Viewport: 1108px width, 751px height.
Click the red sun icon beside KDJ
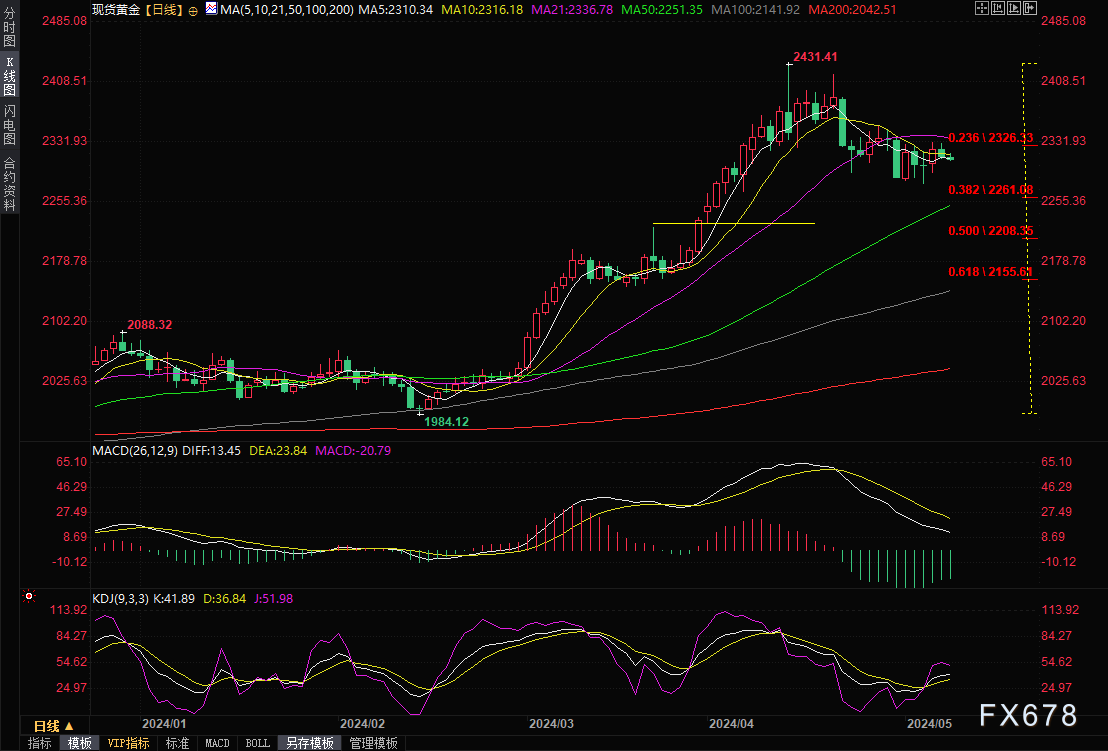pyautogui.click(x=29, y=597)
